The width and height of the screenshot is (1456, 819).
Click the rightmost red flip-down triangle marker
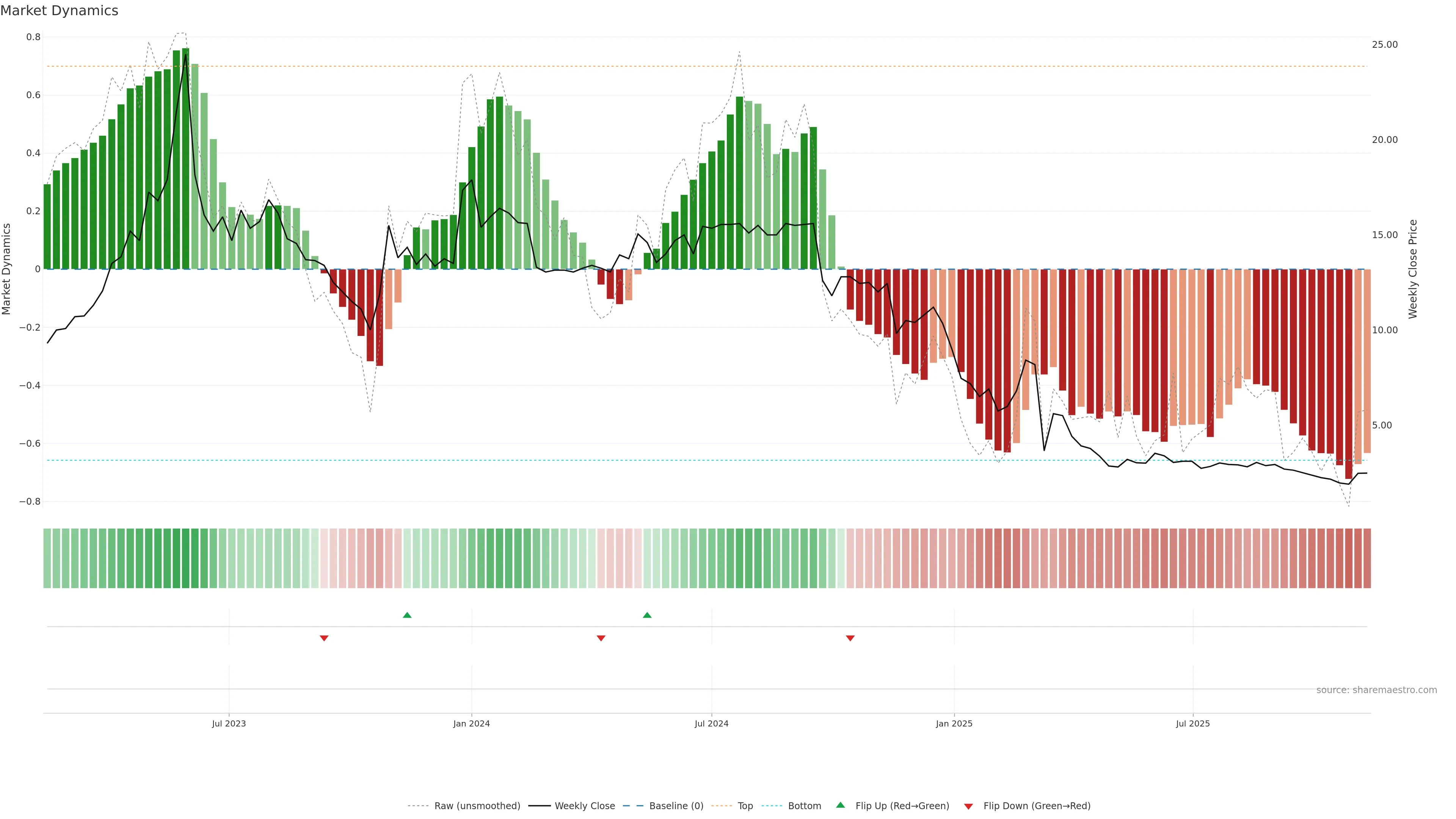(850, 638)
